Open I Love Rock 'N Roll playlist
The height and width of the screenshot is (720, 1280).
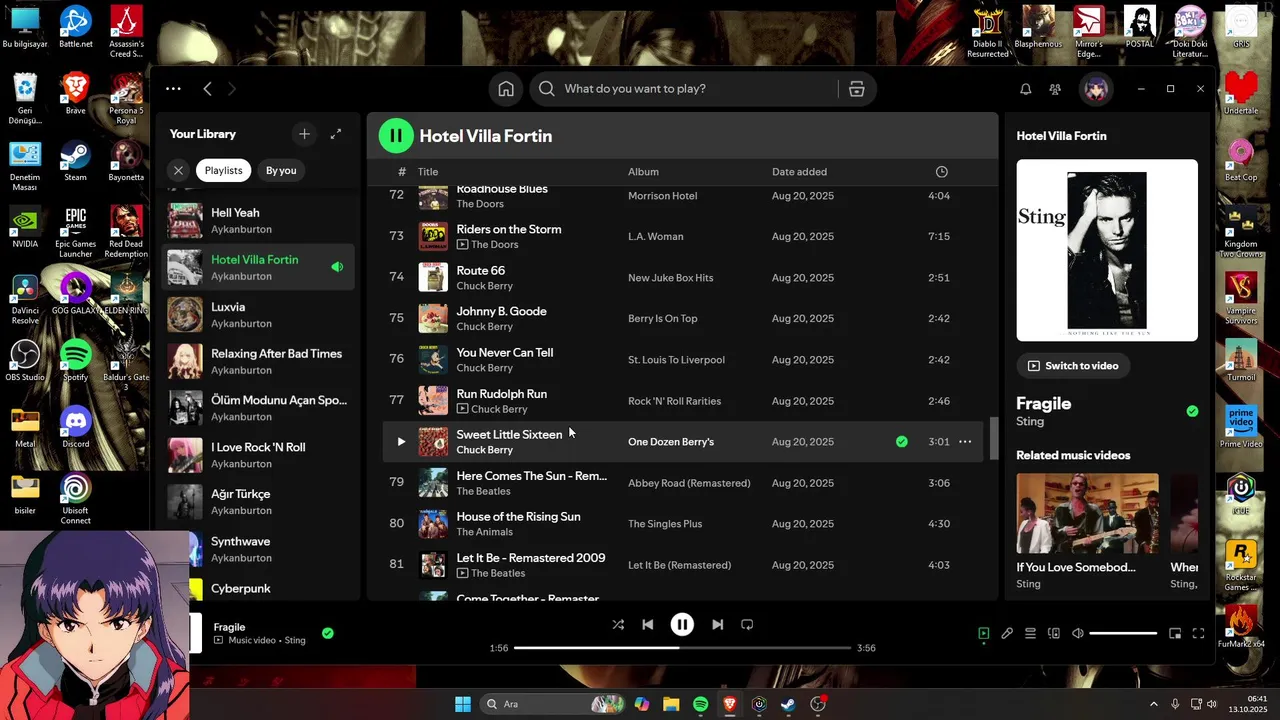(x=258, y=455)
